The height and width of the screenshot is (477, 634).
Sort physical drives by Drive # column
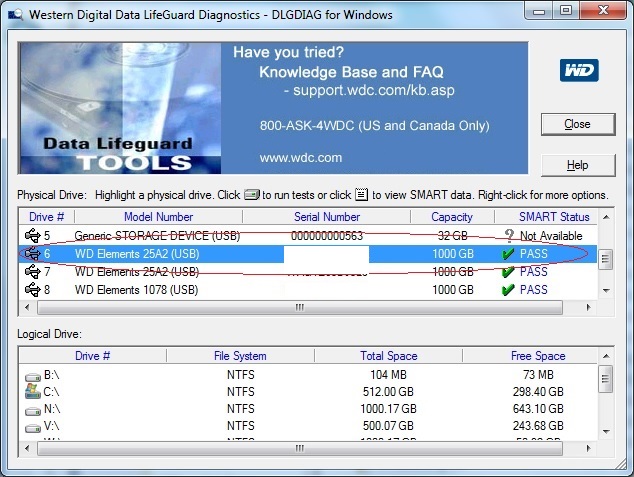pyautogui.click(x=46, y=217)
